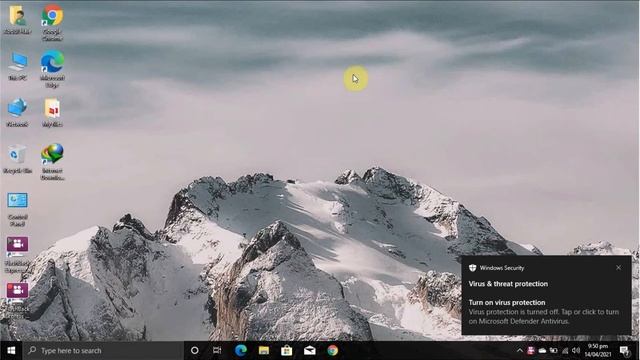The height and width of the screenshot is (360, 640).
Task: Open Task View on the taskbar
Action: [x=217, y=350]
